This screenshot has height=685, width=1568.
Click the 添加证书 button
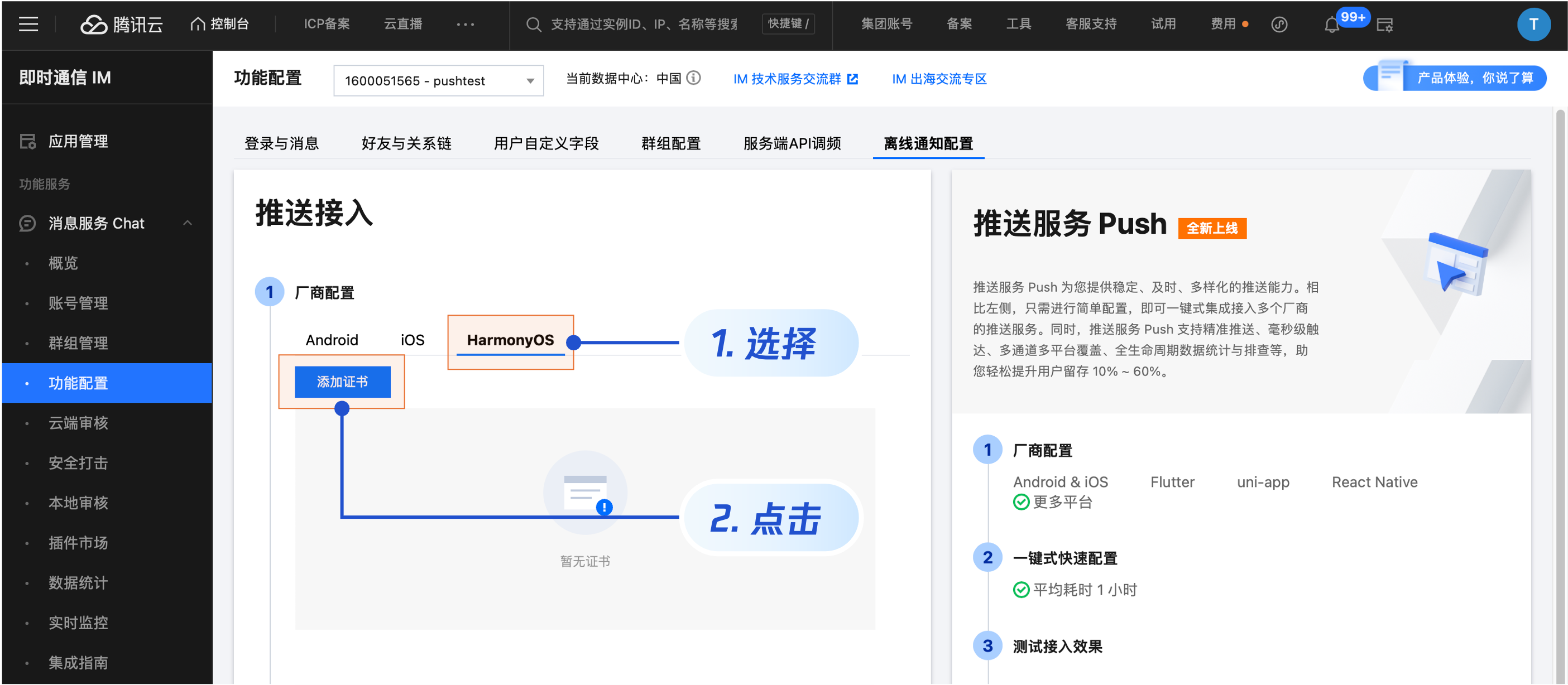[342, 382]
